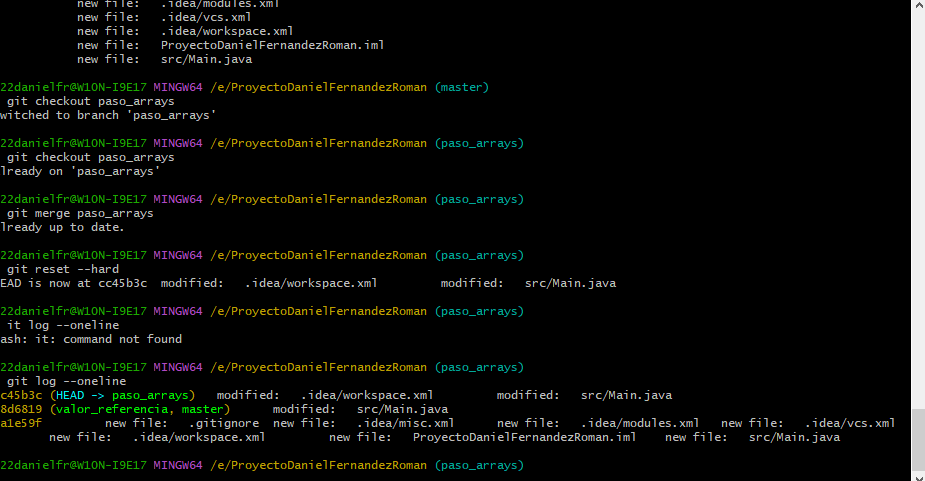Click 'ProyectoDanielFernandezRoman.iml' on the last log output line
Screen dimensions: 925x481
(524, 438)
